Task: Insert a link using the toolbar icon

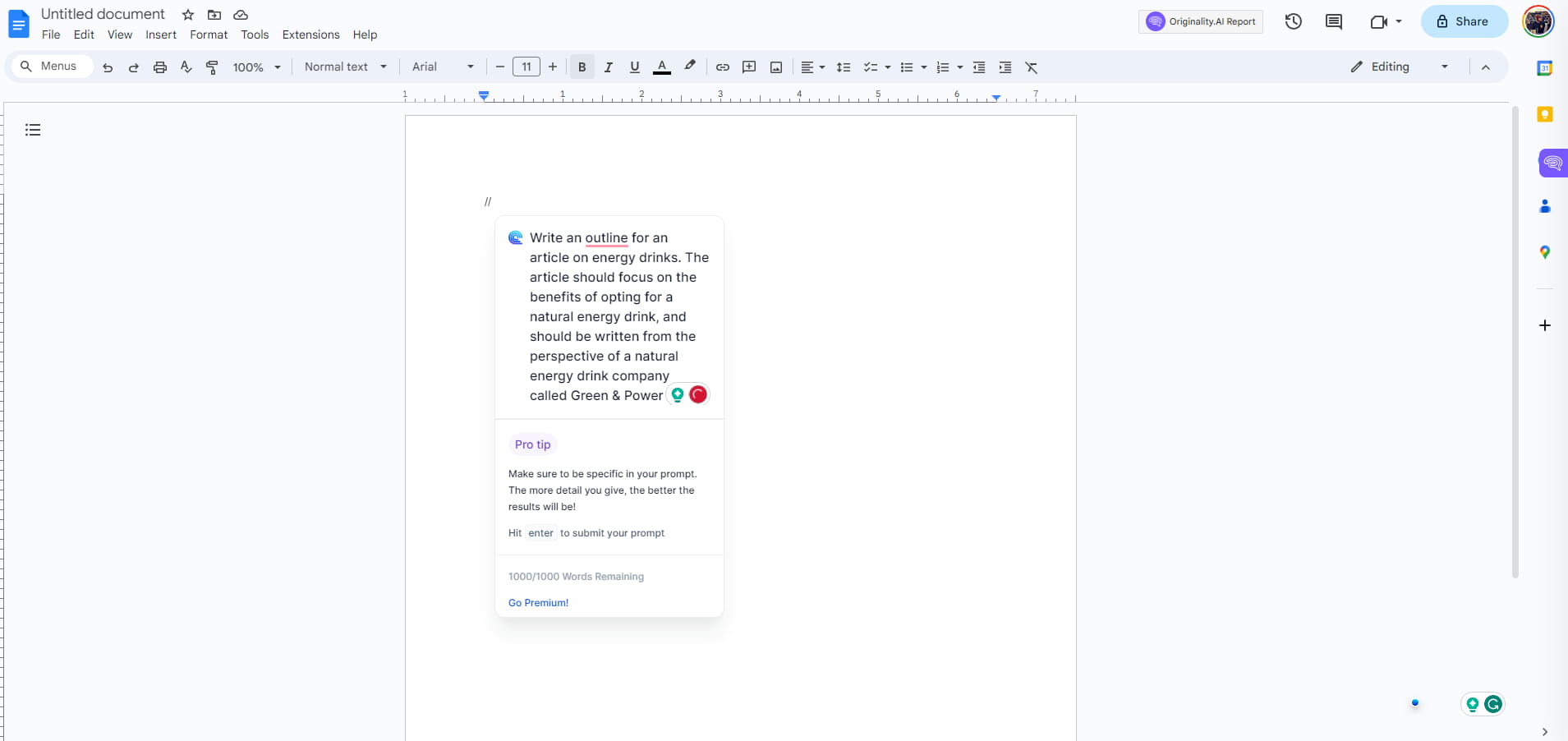Action: click(x=722, y=67)
